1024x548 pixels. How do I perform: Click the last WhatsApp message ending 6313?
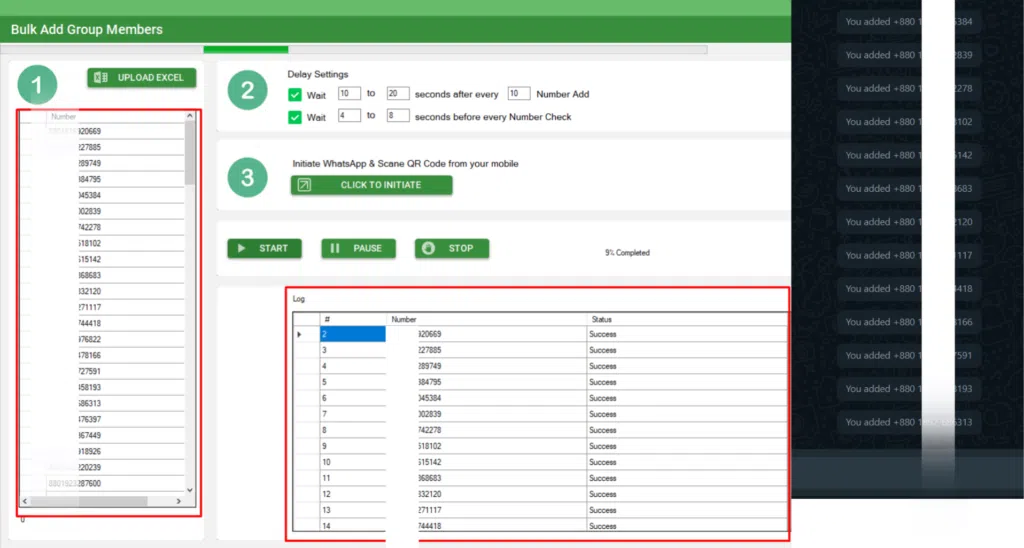908,422
